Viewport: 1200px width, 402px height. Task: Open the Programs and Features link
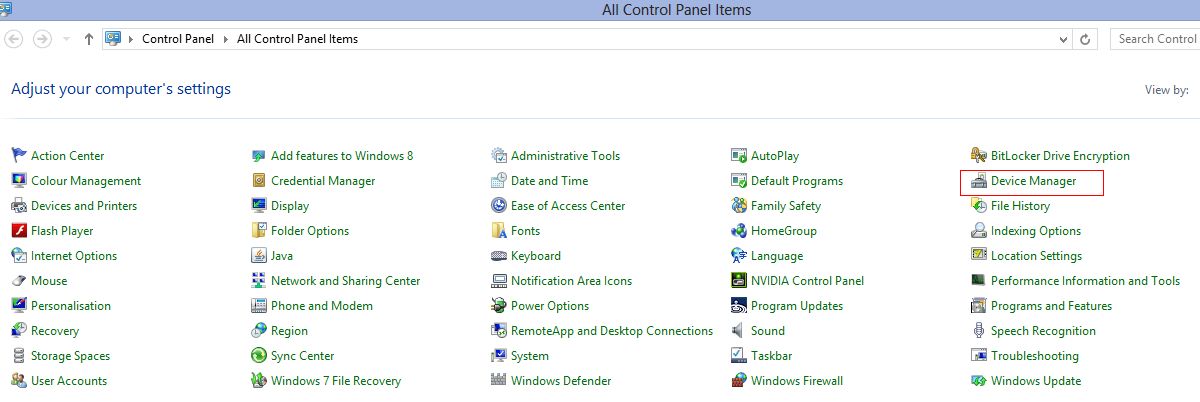coord(1051,306)
